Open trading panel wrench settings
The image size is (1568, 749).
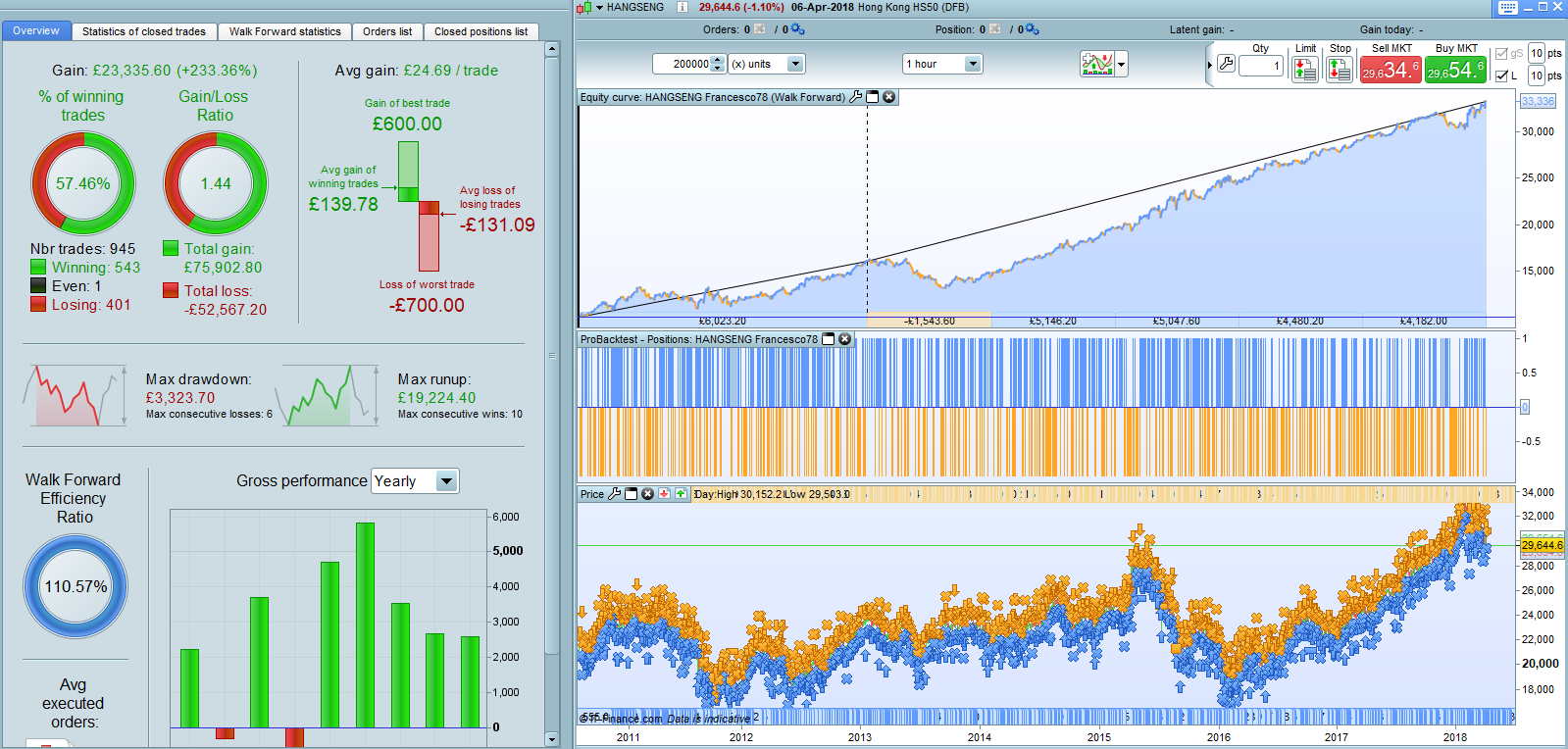pos(1226,65)
